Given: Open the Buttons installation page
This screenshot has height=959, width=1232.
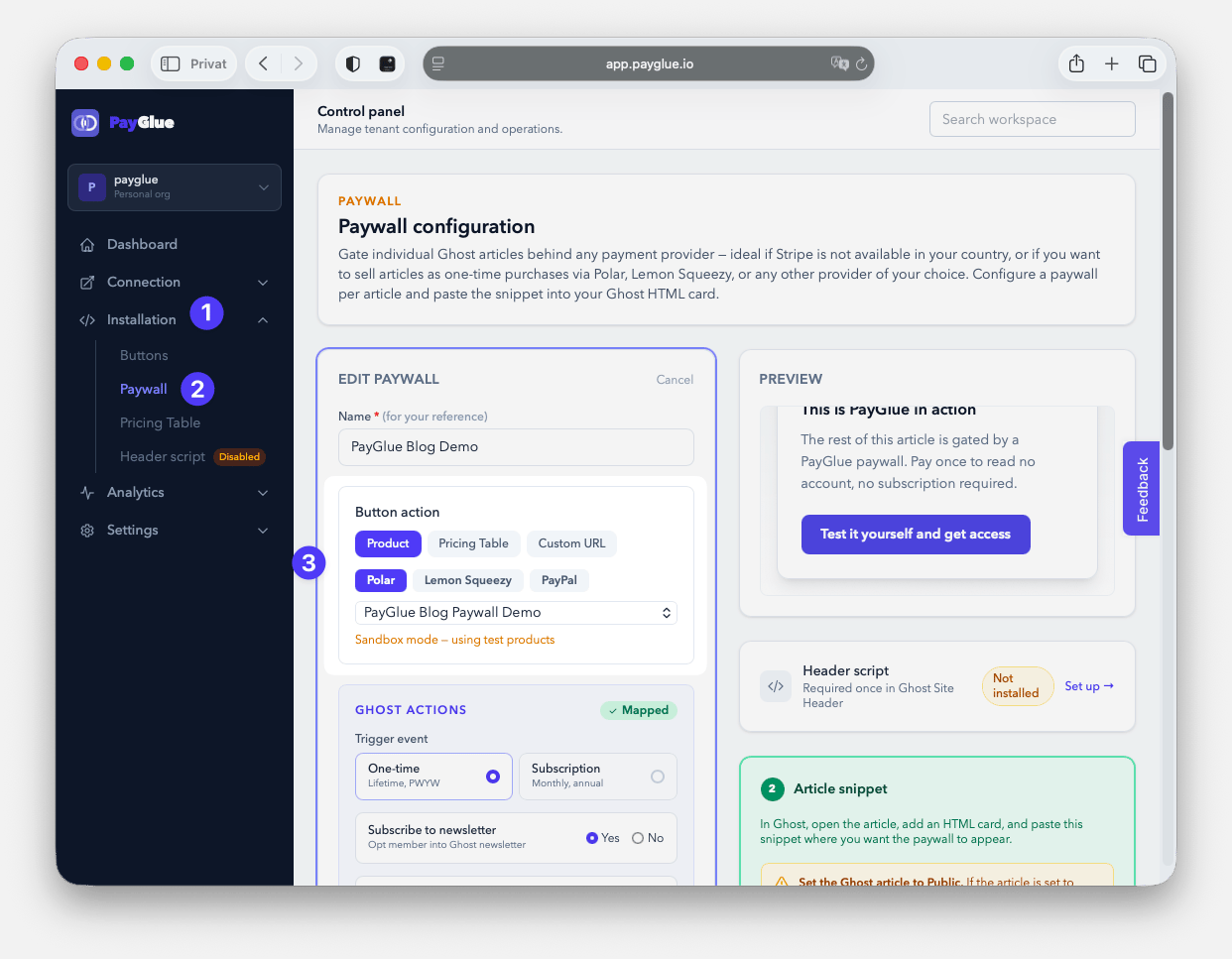Looking at the screenshot, I should [144, 356].
